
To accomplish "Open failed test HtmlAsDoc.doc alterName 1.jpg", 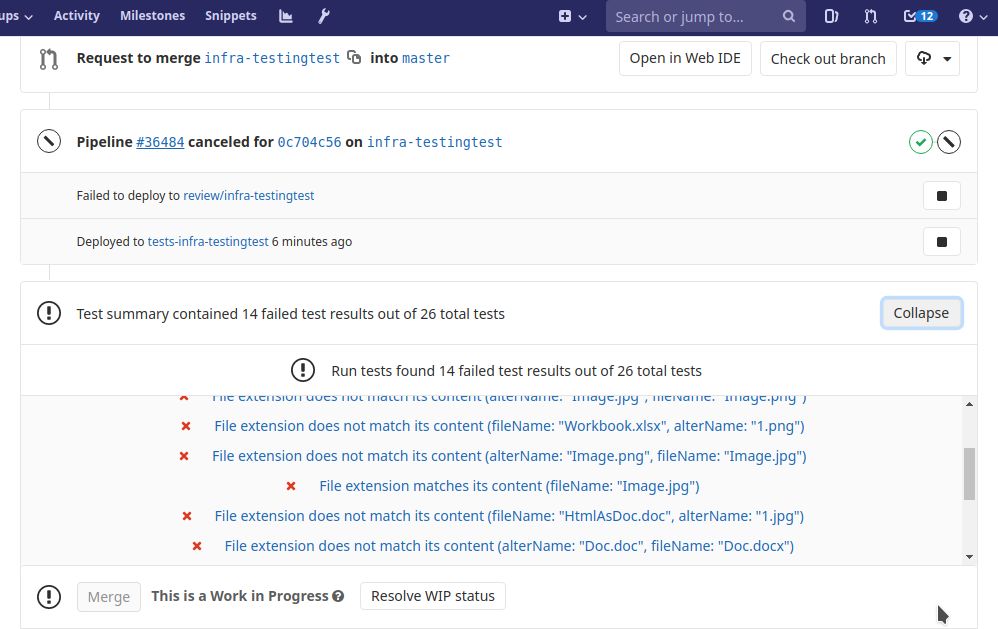I will [x=509, y=516].
